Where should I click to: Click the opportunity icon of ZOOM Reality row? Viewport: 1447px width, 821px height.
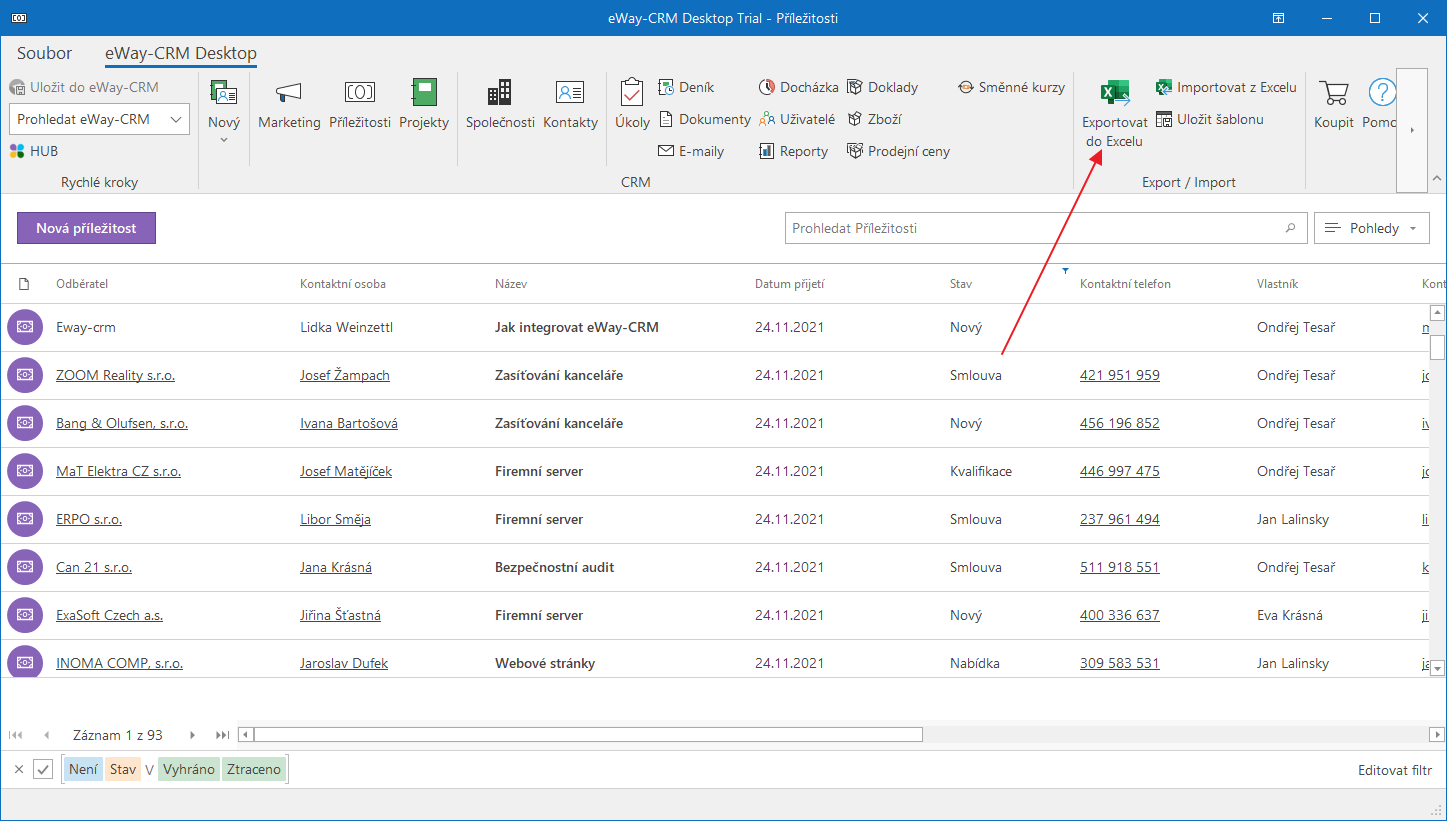25,375
